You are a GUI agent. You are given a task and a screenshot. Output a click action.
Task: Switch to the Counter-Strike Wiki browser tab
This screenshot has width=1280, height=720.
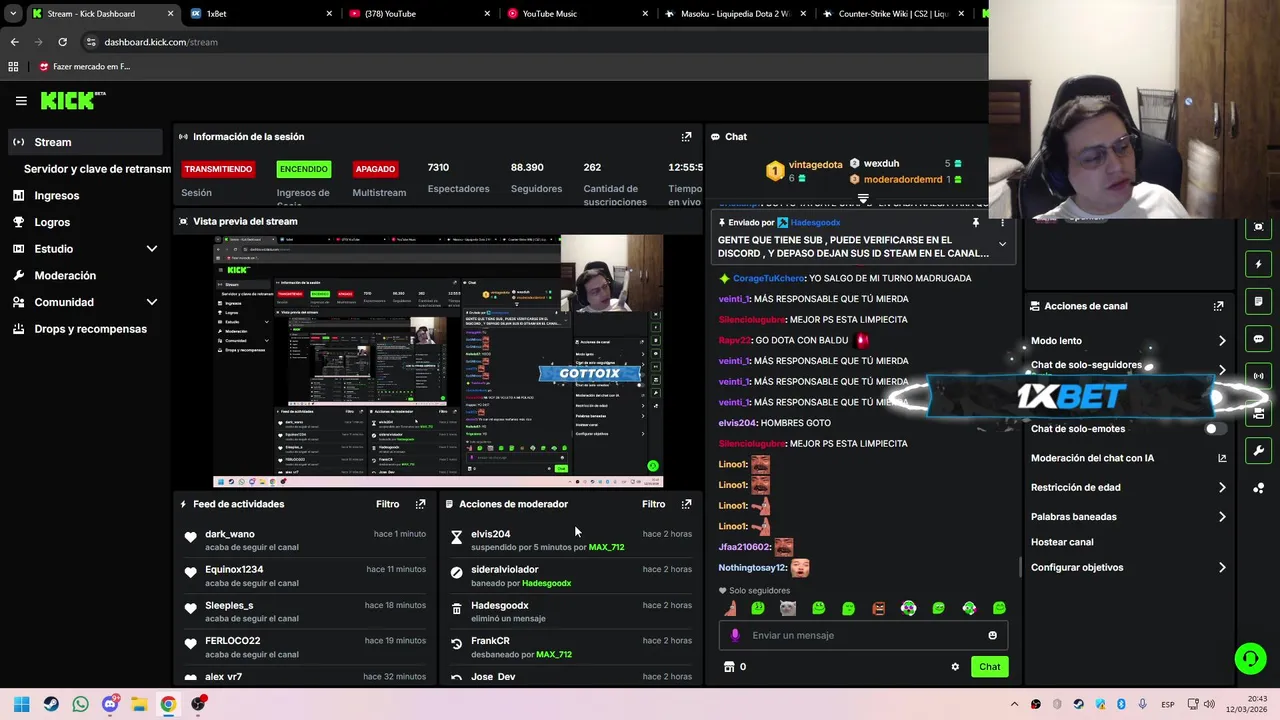coord(895,14)
